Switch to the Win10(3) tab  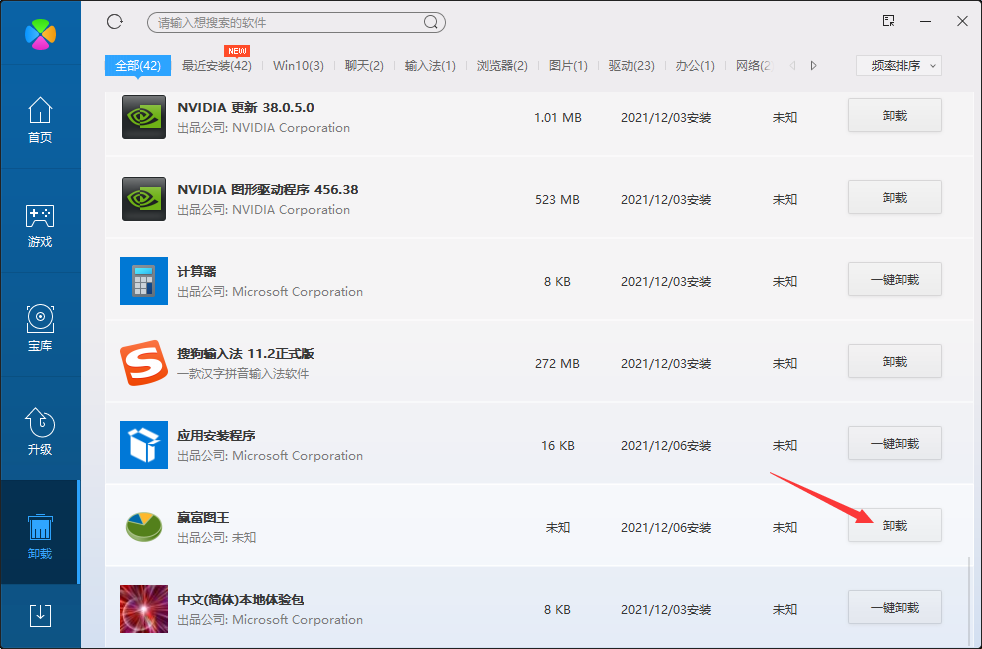pos(298,66)
